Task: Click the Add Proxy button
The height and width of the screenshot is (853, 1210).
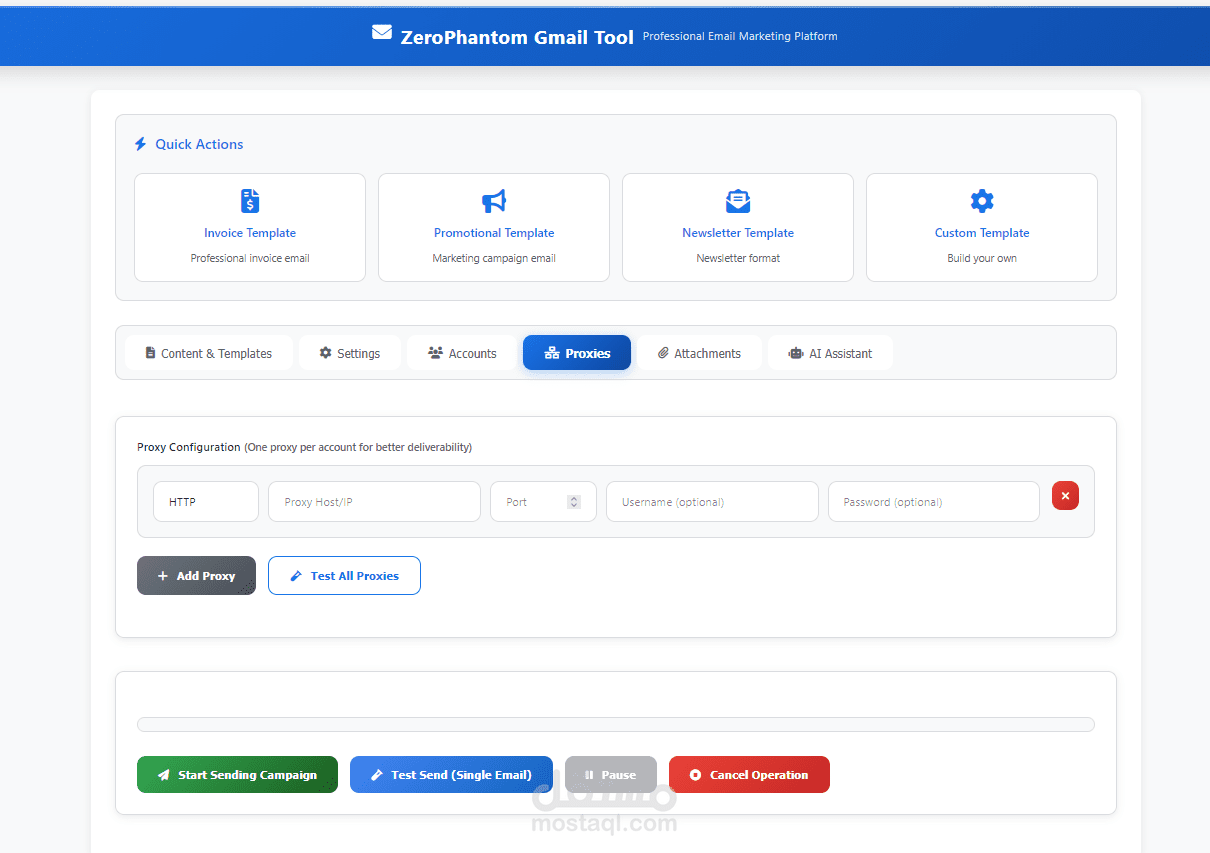Action: (x=196, y=576)
